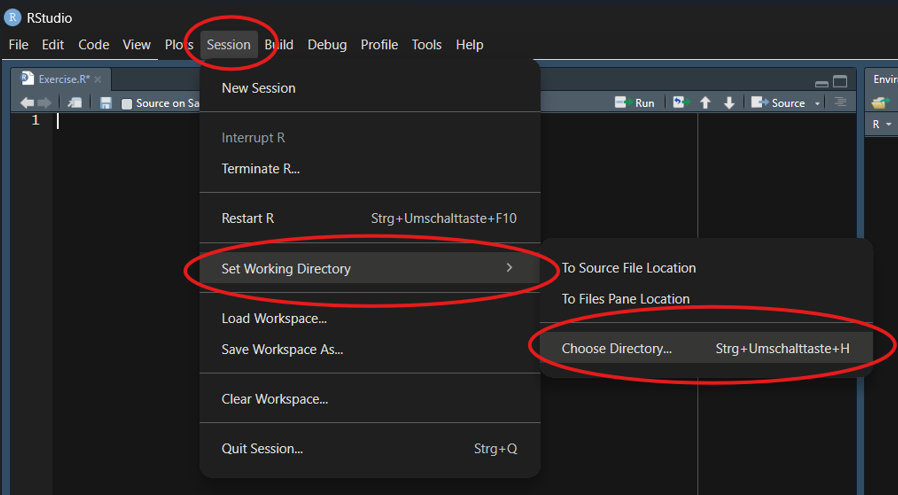
Task: Open the Edit menu
Action: pos(53,45)
